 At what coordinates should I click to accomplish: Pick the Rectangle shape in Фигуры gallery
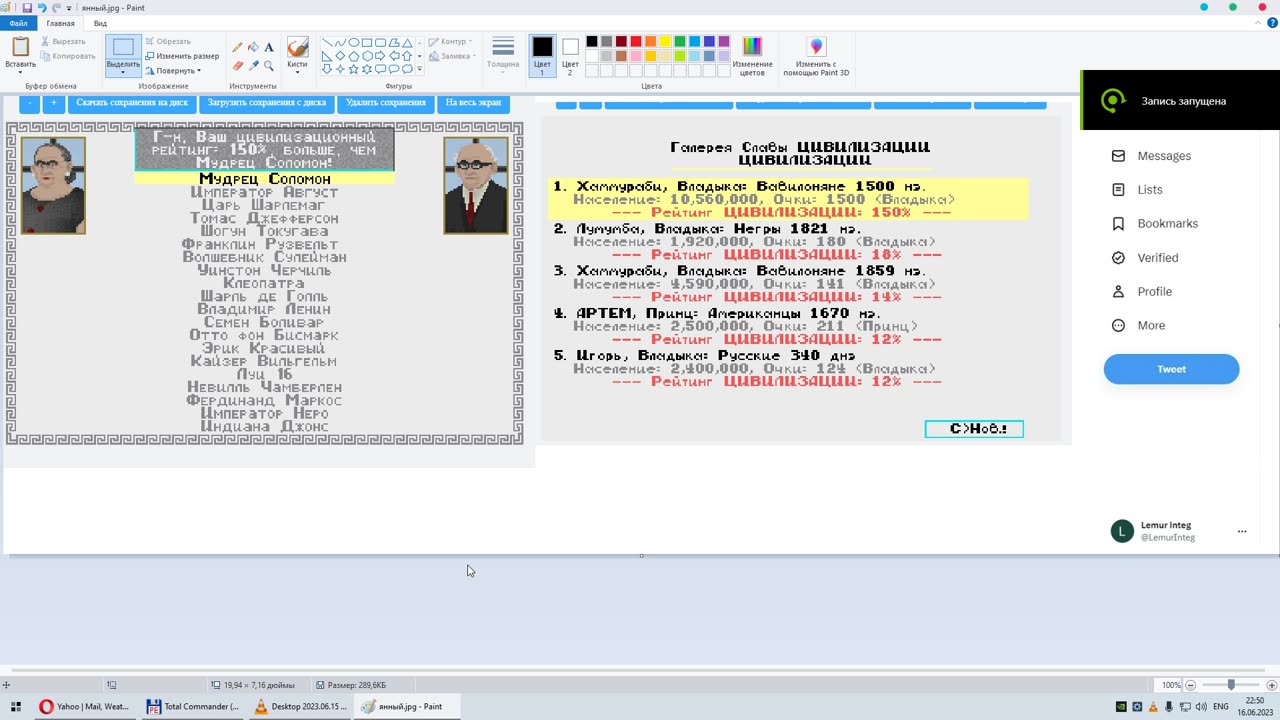click(367, 43)
